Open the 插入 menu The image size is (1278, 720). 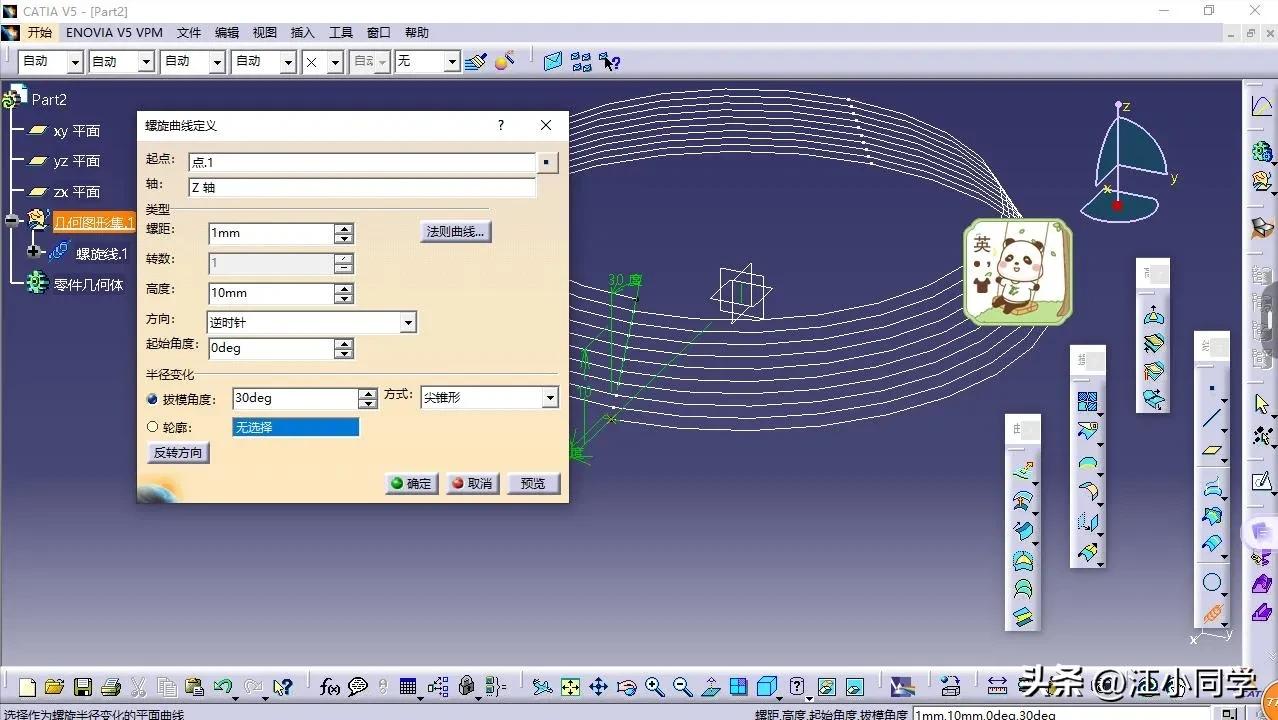[302, 33]
